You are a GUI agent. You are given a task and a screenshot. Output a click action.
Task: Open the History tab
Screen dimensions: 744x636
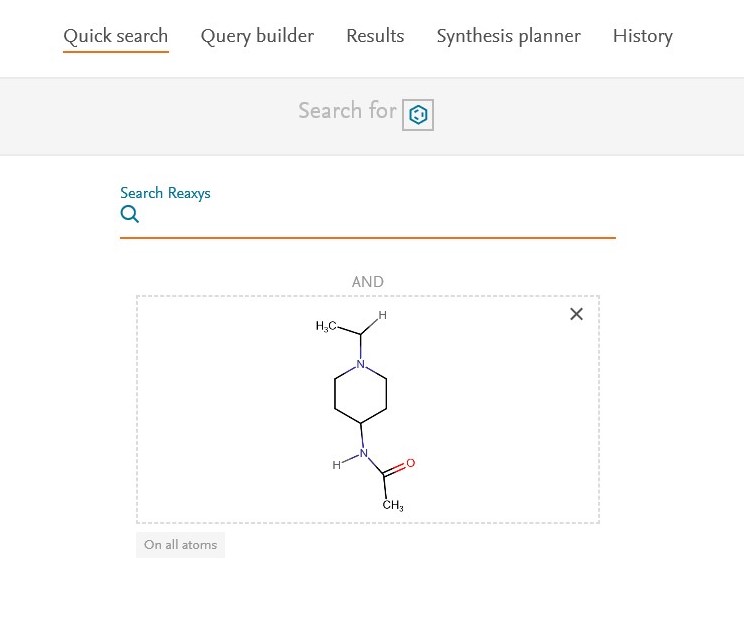click(642, 37)
